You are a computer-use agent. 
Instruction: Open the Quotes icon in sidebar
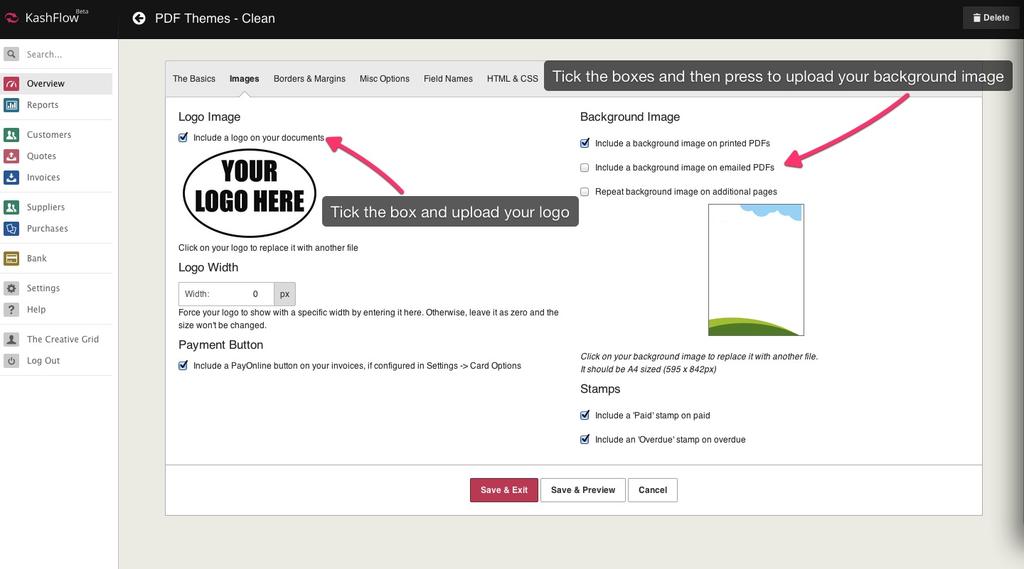click(x=12, y=156)
